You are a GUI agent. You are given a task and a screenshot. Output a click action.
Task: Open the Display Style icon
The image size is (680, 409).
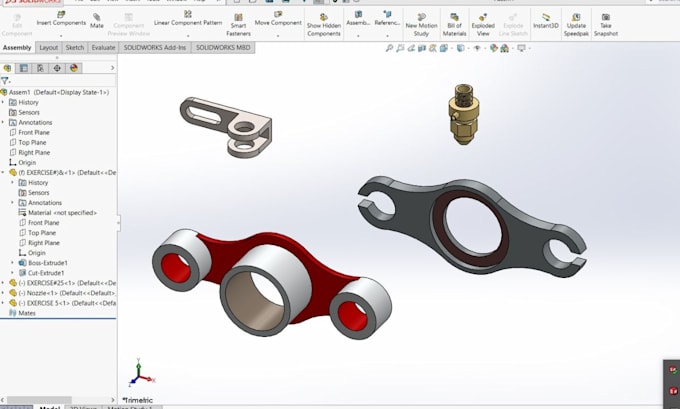click(x=460, y=48)
